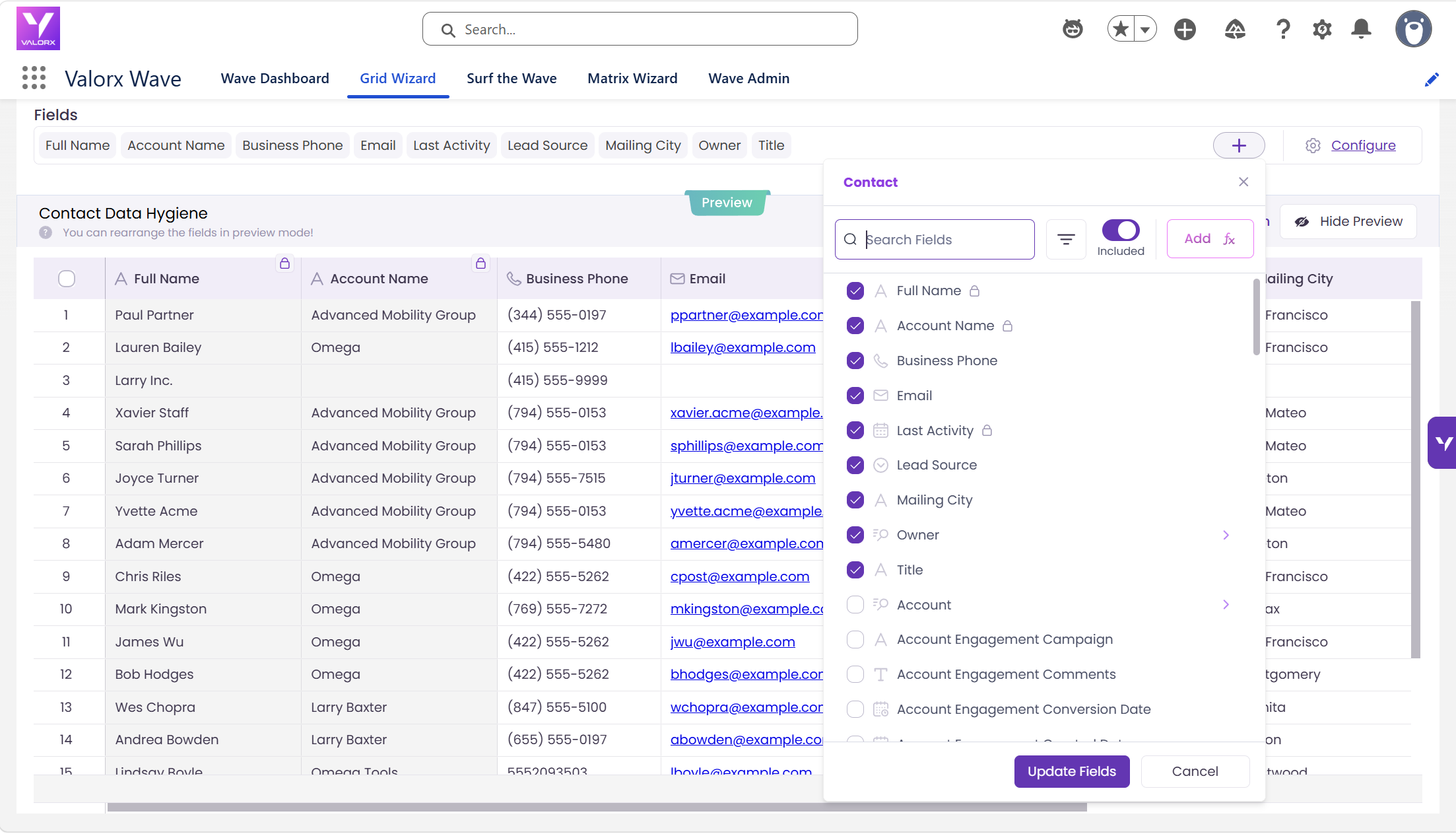Click the favorites star icon
Image resolution: width=1456 pixels, height=834 pixels.
click(x=1121, y=29)
